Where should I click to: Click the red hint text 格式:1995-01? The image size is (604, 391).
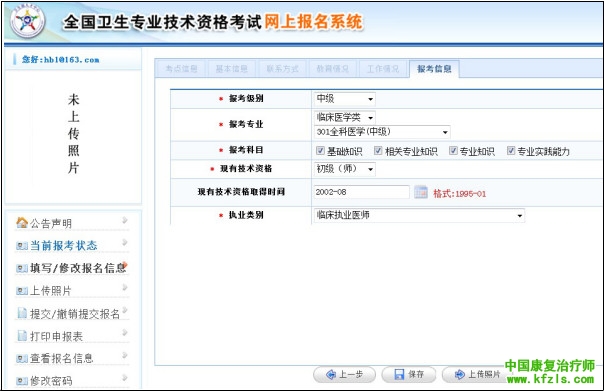[x=460, y=193]
